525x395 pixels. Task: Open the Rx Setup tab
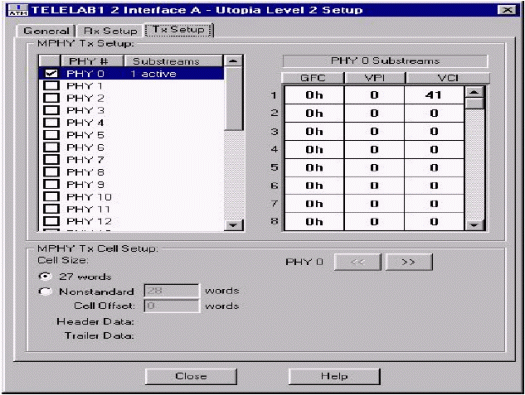(110, 31)
